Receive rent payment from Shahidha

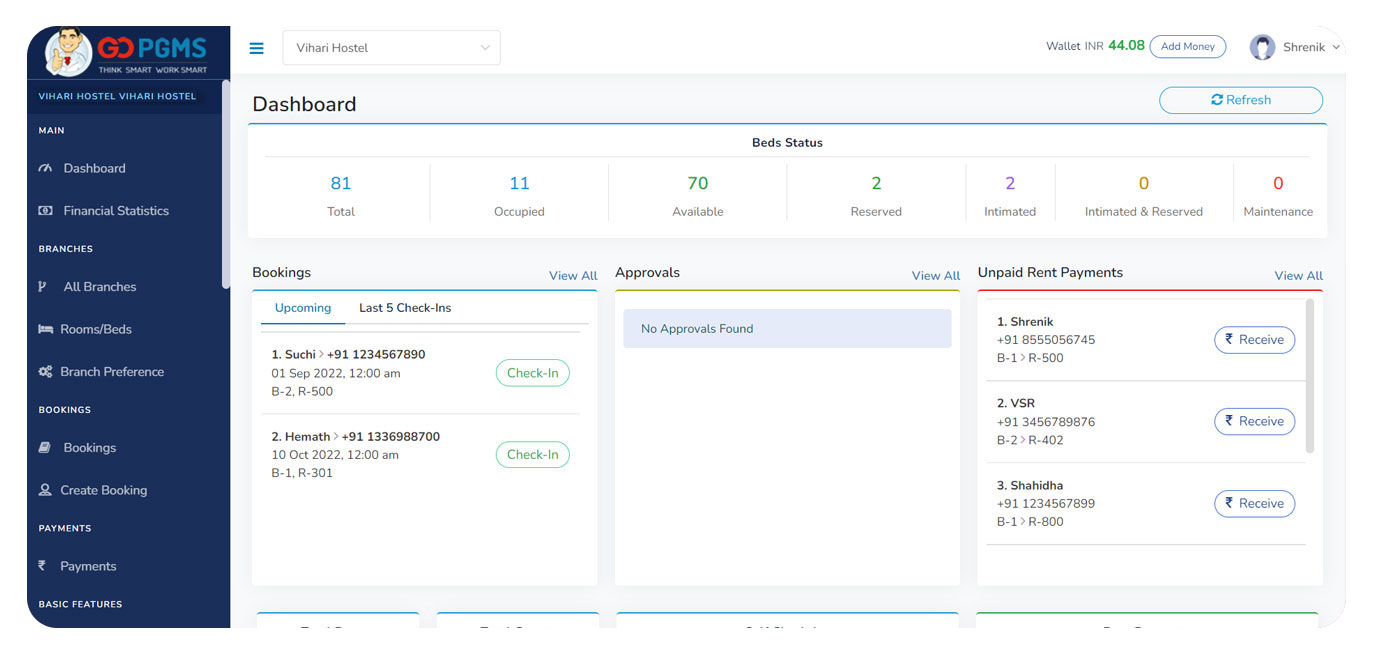pyautogui.click(x=1254, y=504)
